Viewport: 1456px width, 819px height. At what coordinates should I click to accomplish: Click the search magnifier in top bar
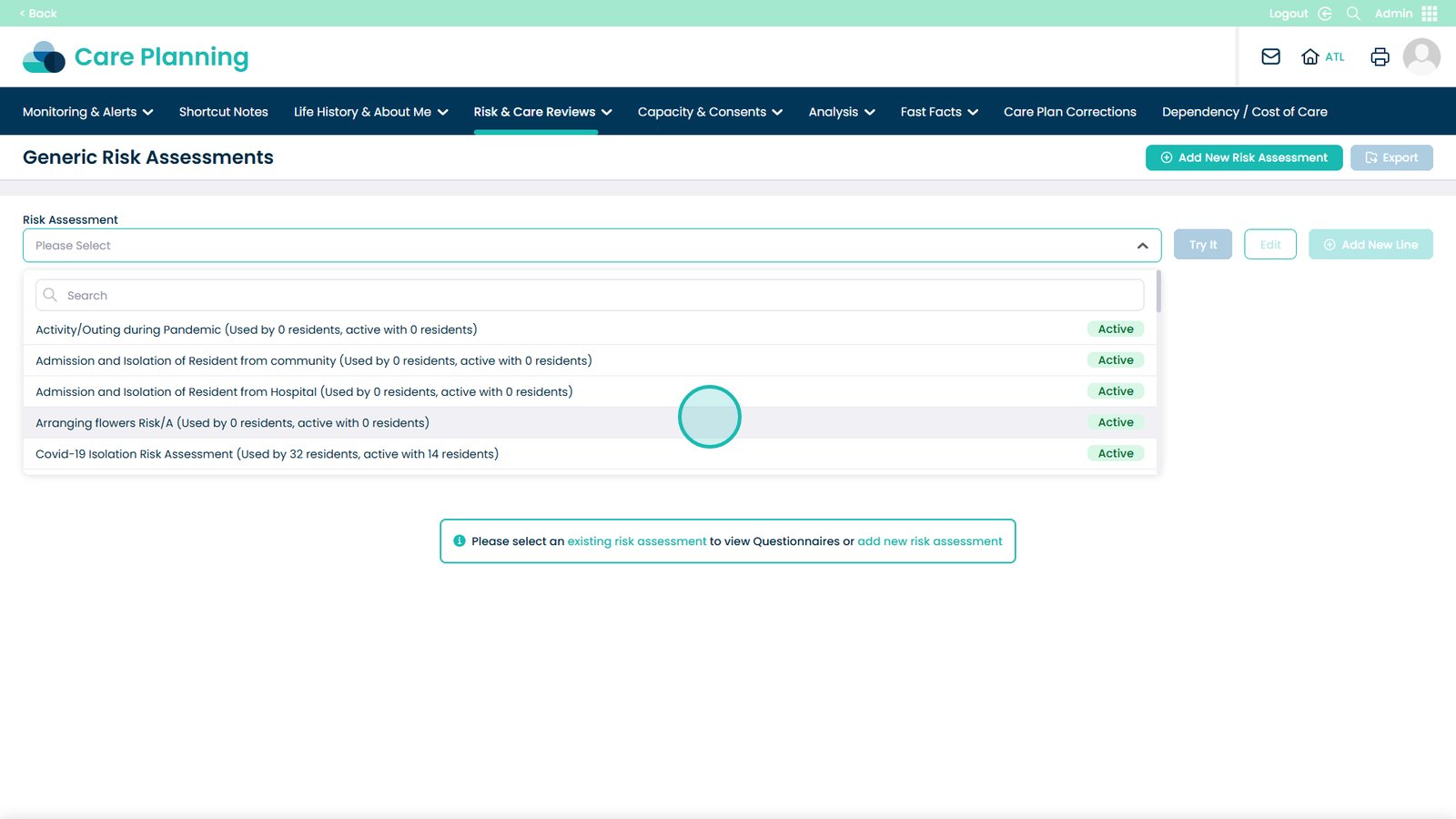(1353, 14)
